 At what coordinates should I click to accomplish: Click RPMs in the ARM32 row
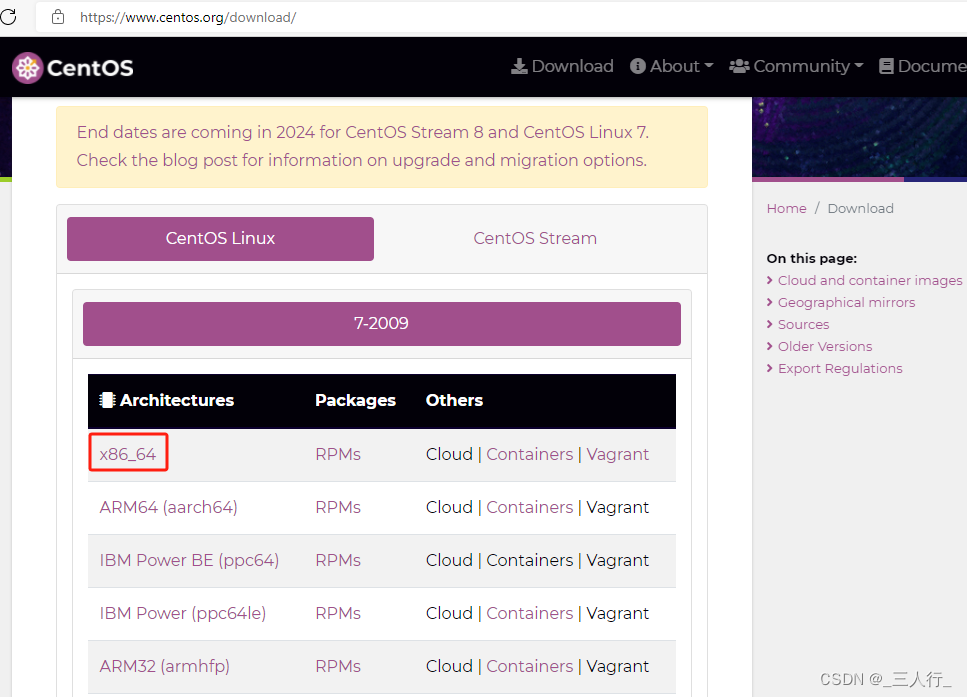(338, 666)
